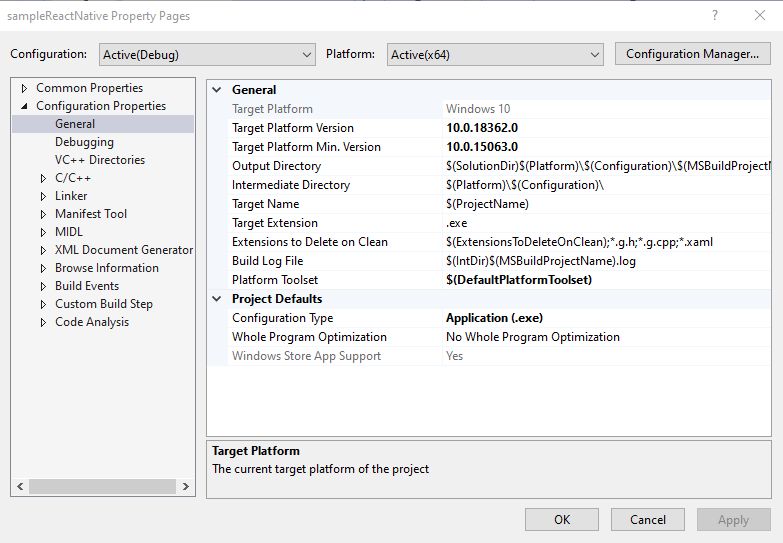Screen dimensions: 783x543
Task: Expand the C/C++ tree node arrow
Action: 43,178
